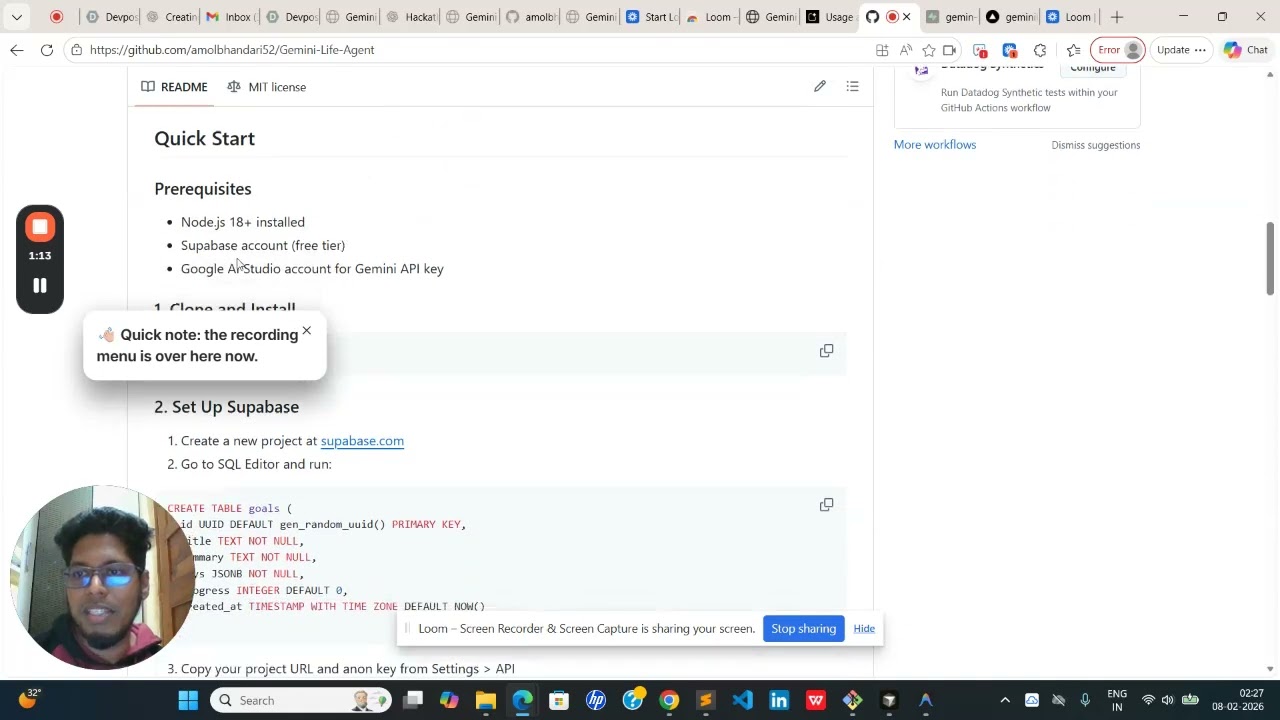Image resolution: width=1280 pixels, height=720 pixels.
Task: Click the microphone tray icon
Action: pos(1085,701)
